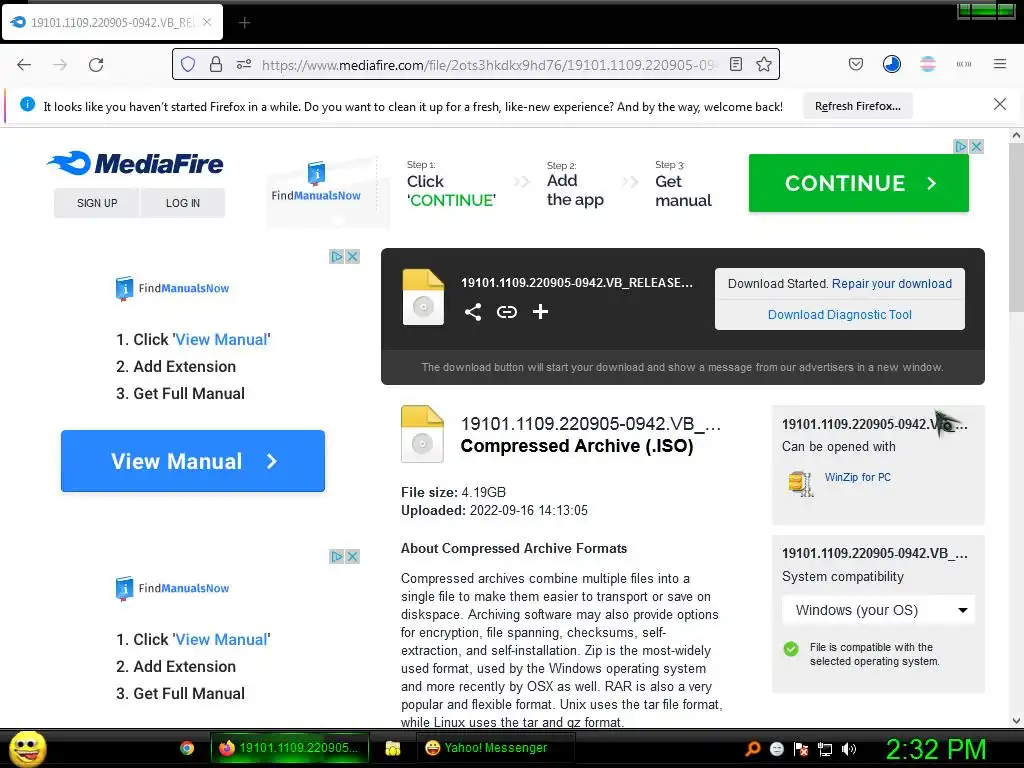Click the Chrome icon on taskbar
This screenshot has height=768, width=1024.
pyautogui.click(x=187, y=748)
